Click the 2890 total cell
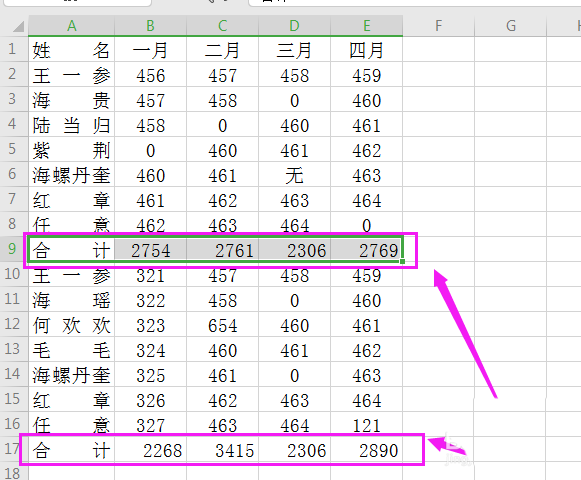Screen dimensions: 581x480 (366, 450)
